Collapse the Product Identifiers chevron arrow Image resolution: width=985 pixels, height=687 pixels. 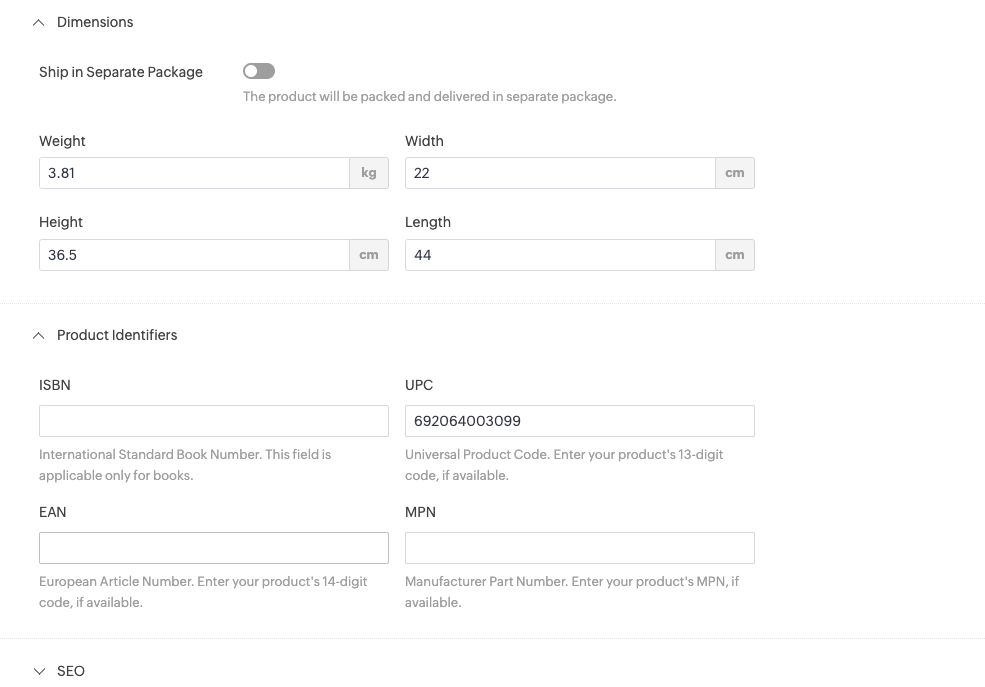tap(39, 336)
